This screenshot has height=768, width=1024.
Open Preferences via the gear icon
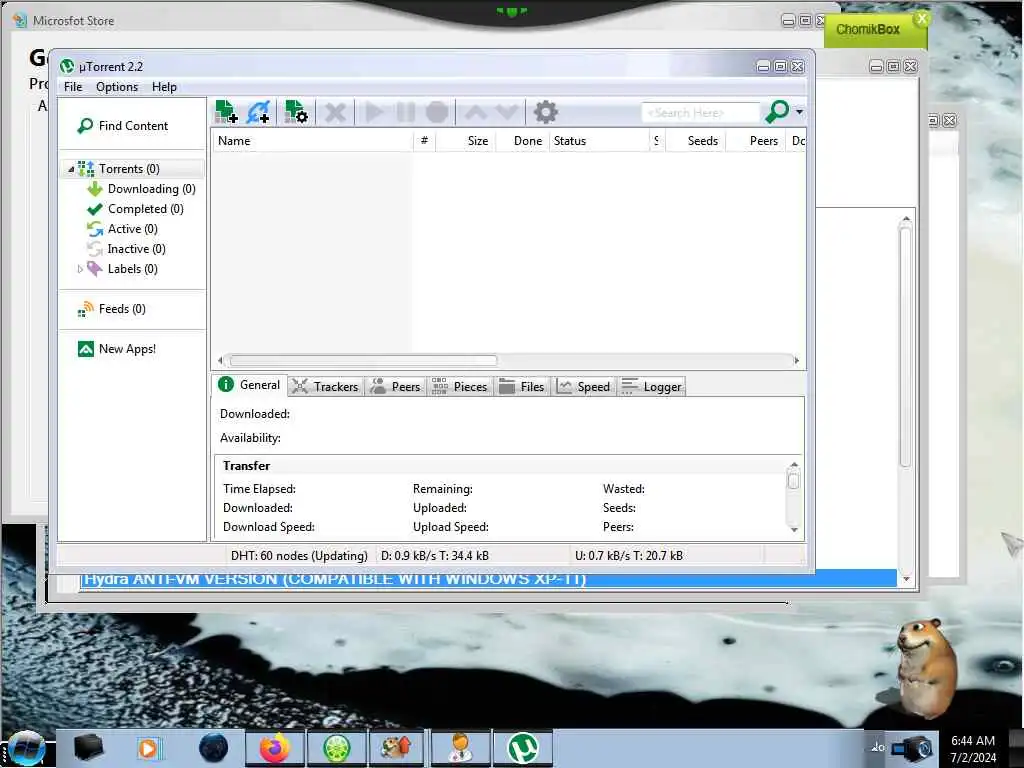[x=545, y=112]
